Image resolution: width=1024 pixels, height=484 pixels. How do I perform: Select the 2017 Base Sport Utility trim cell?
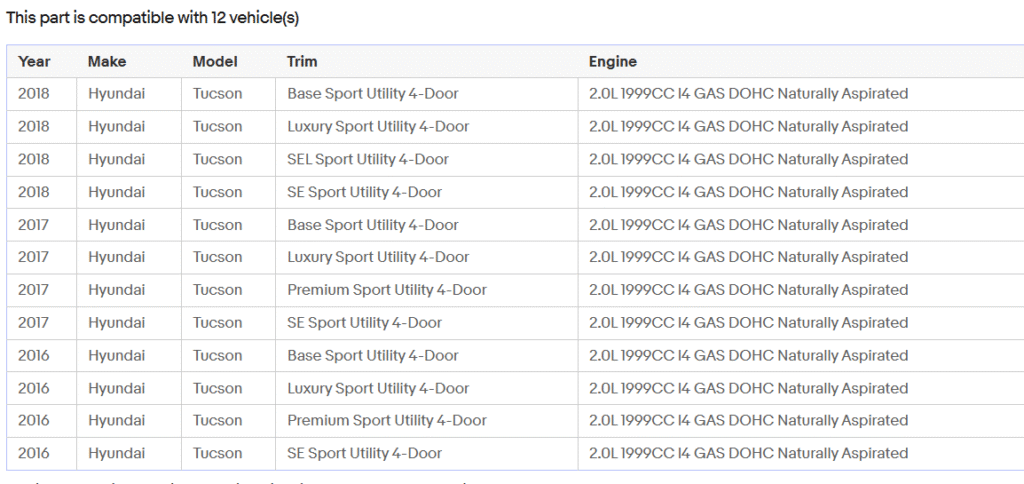373,225
